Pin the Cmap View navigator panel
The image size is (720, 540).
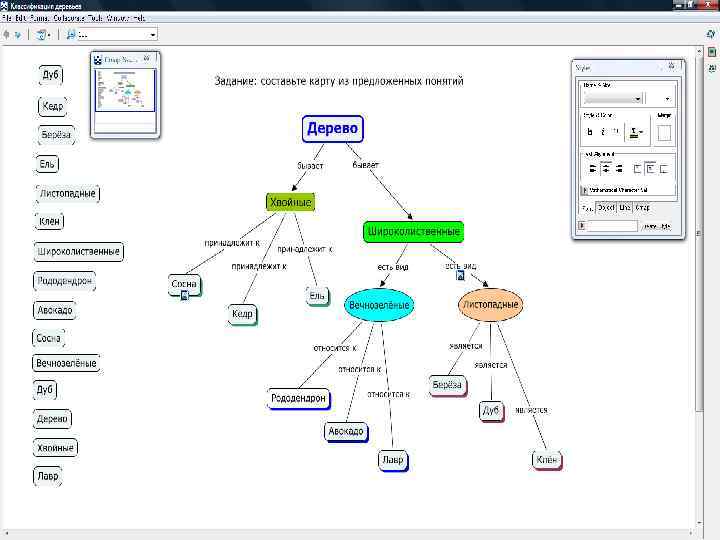tap(147, 59)
